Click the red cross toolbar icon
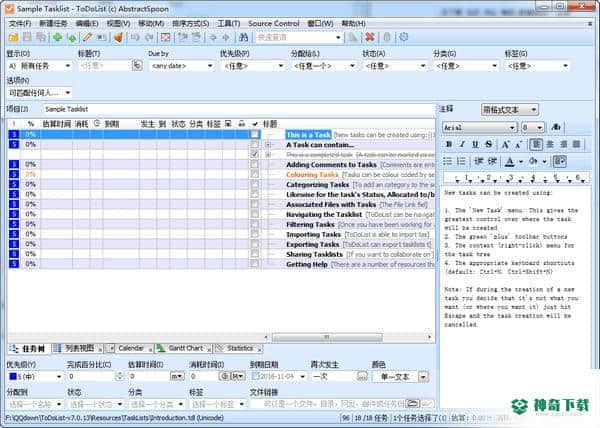The width and height of the screenshot is (600, 428). pyautogui.click(x=369, y=37)
